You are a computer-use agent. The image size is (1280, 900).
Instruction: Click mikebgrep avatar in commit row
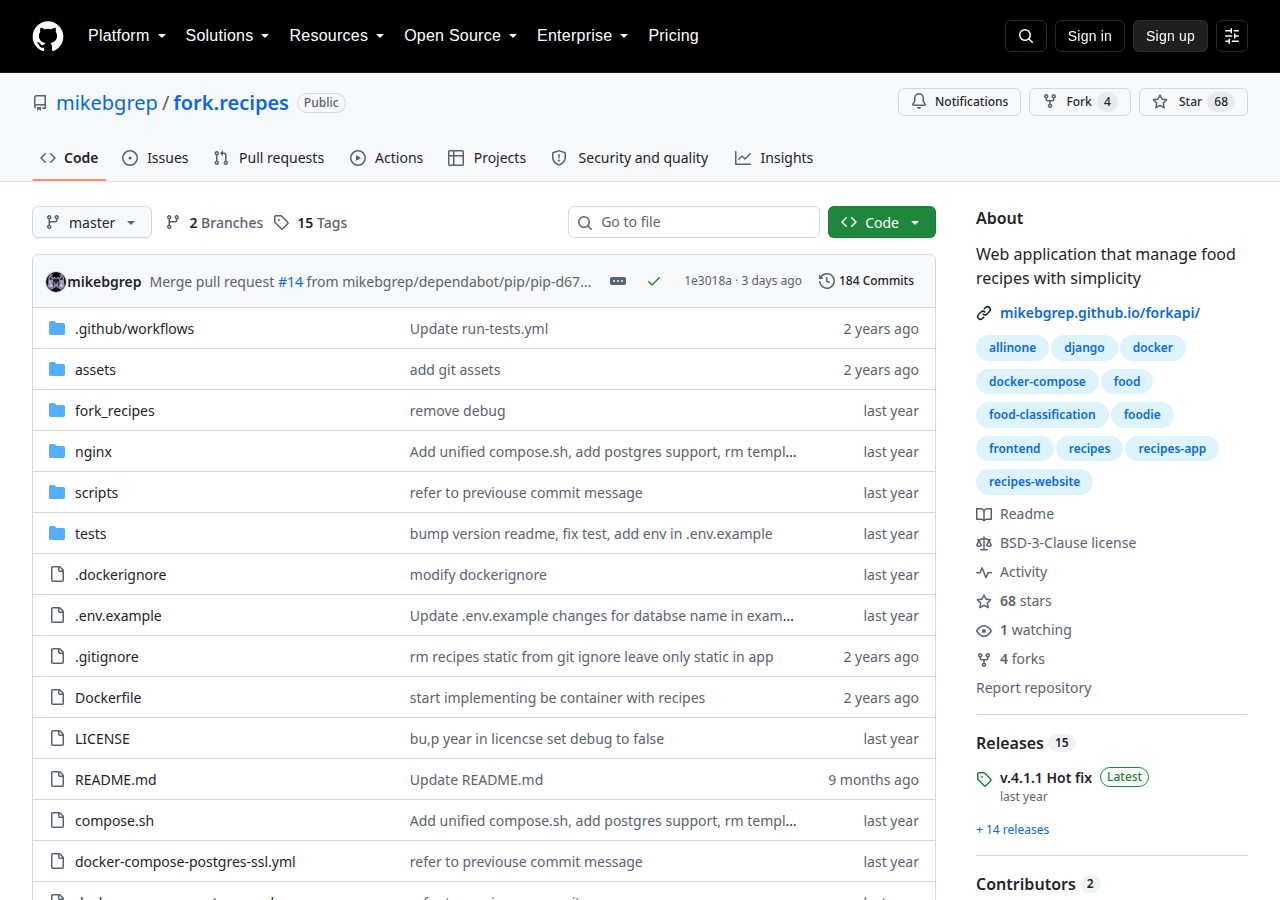56,281
